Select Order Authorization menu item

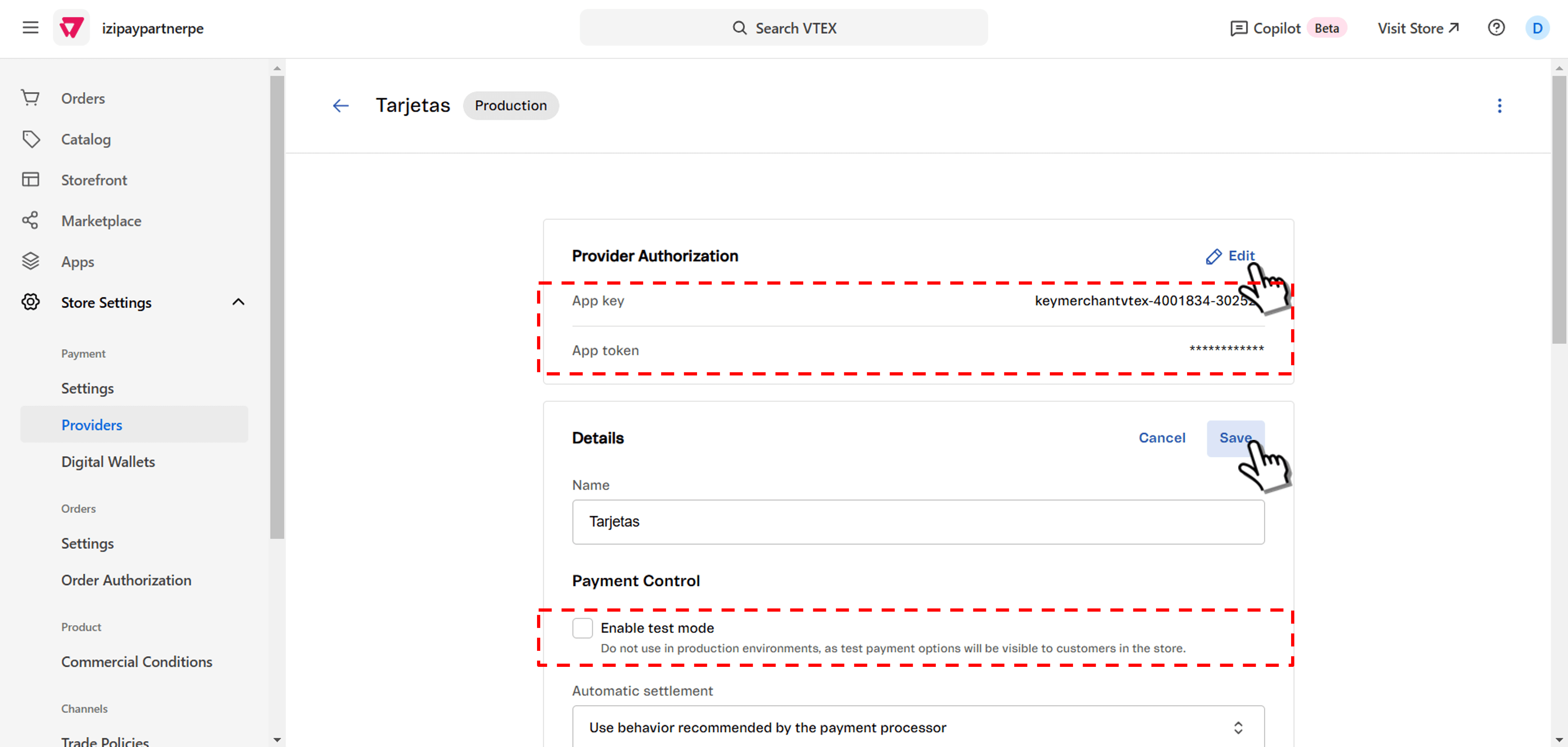click(126, 580)
